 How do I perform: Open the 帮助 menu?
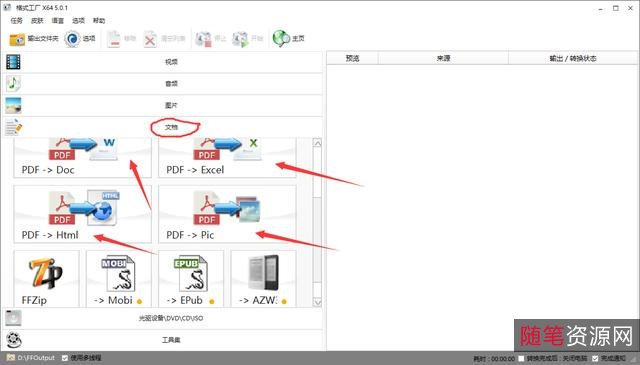click(99, 20)
